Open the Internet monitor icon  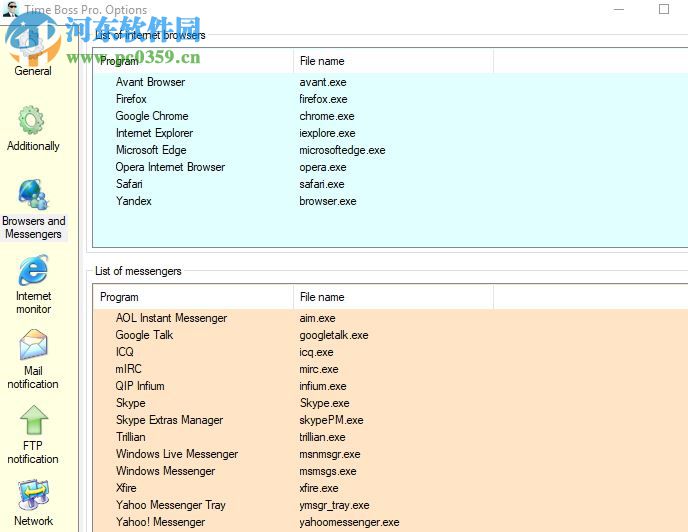click(33, 271)
